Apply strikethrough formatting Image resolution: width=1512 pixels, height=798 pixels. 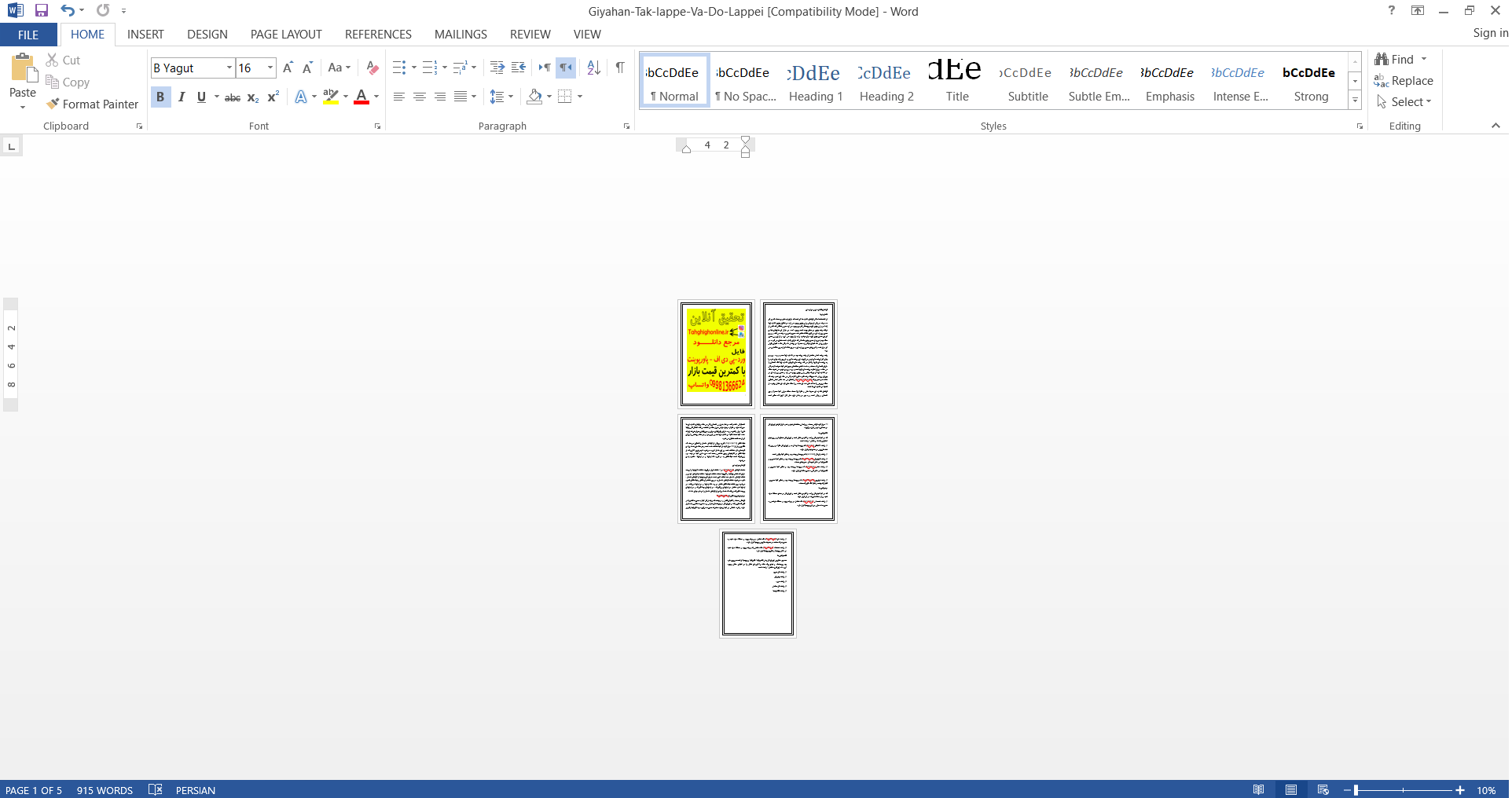pyautogui.click(x=233, y=97)
